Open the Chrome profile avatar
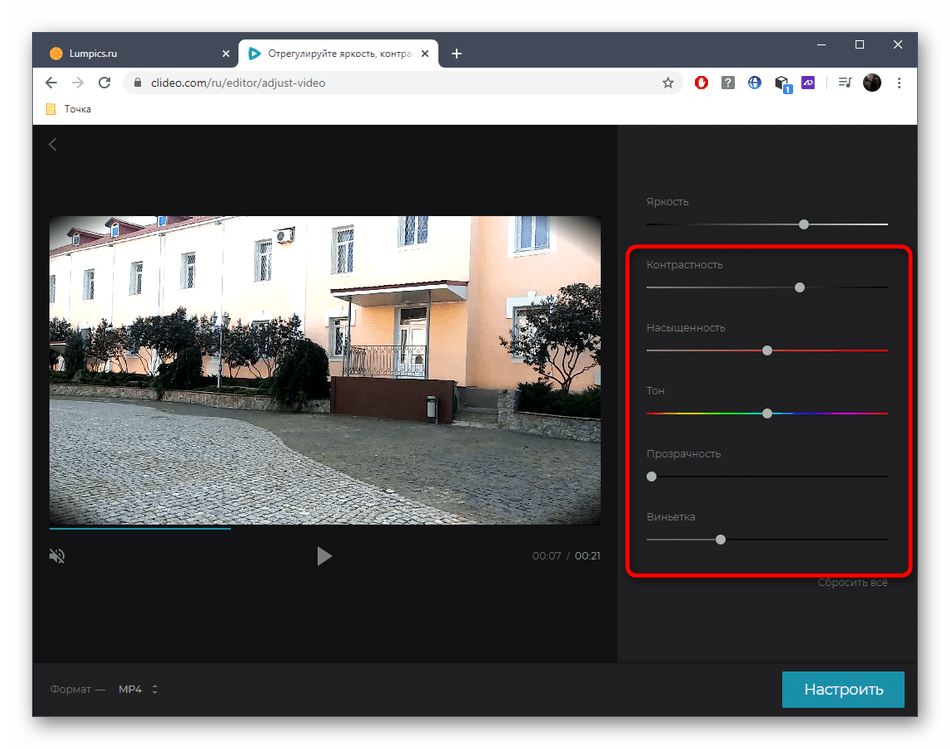The width and height of the screenshot is (950, 749). coord(872,82)
